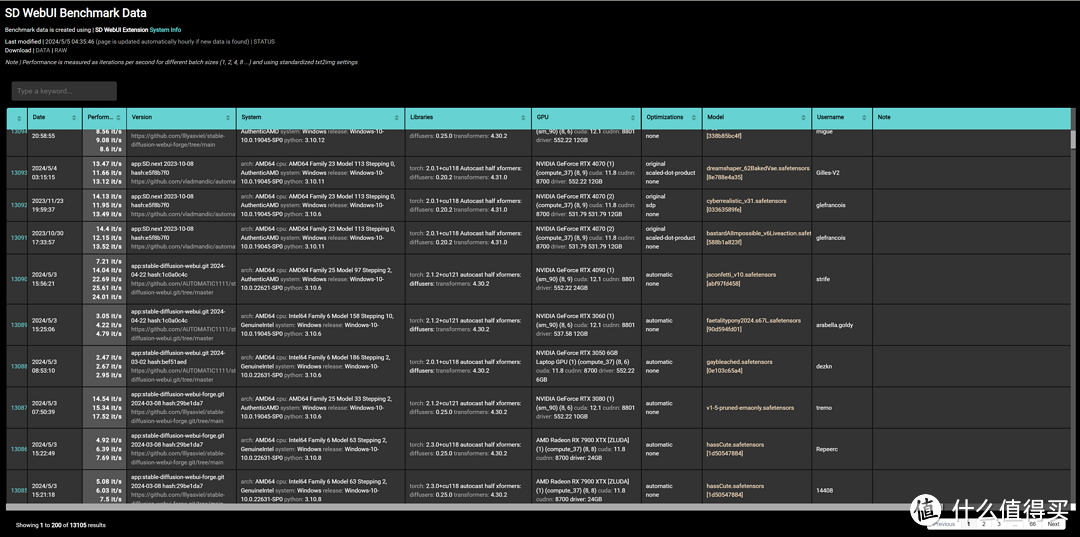This screenshot has width=1080, height=537.
Task: Open benchmark entry 13088
Action: pyautogui.click(x=19, y=366)
